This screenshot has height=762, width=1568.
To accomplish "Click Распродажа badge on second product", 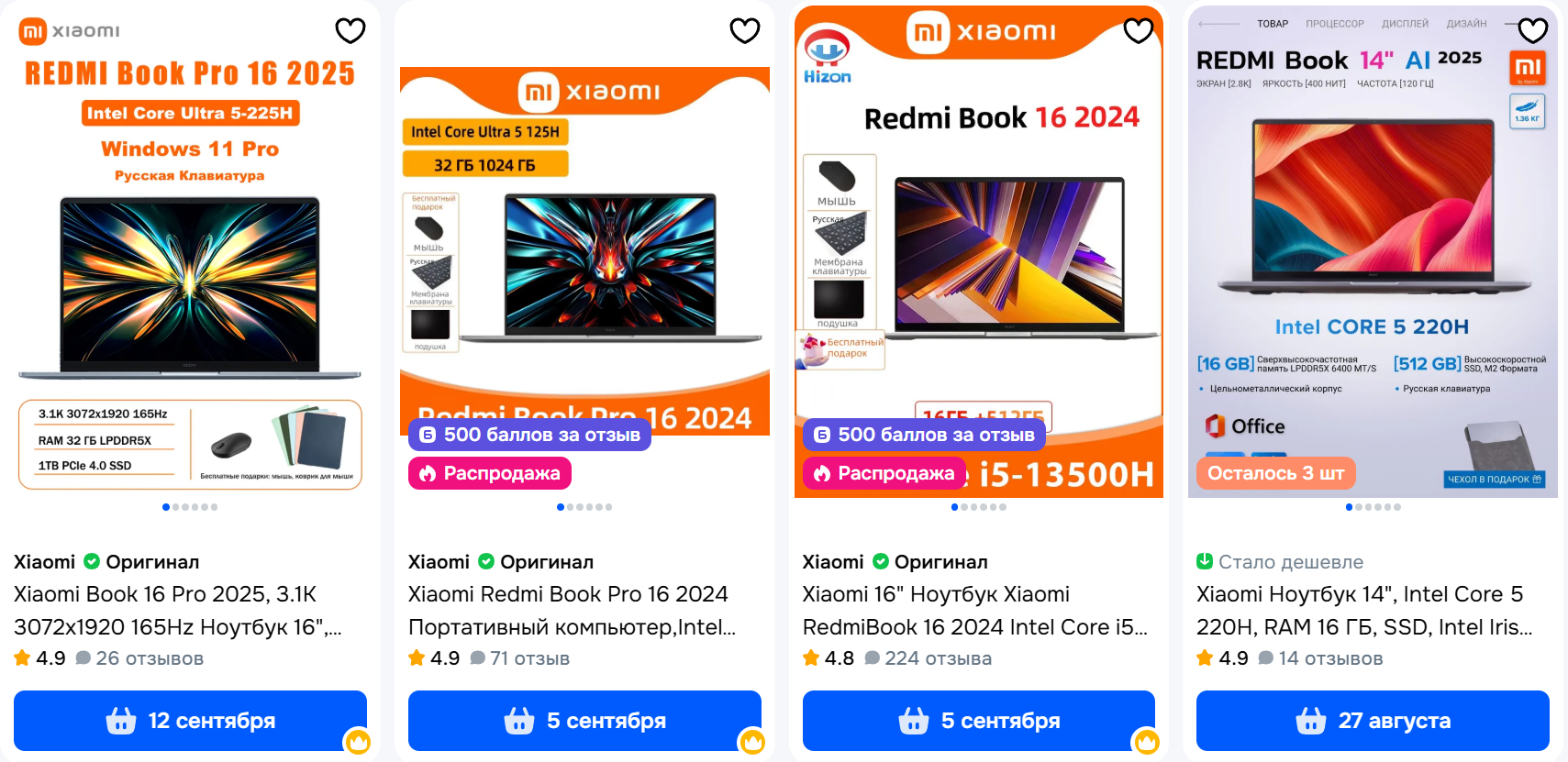I will (x=490, y=473).
